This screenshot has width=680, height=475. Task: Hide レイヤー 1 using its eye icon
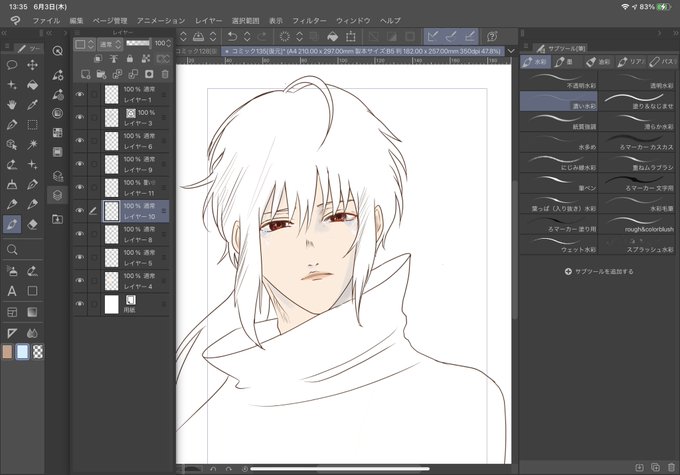(80, 94)
